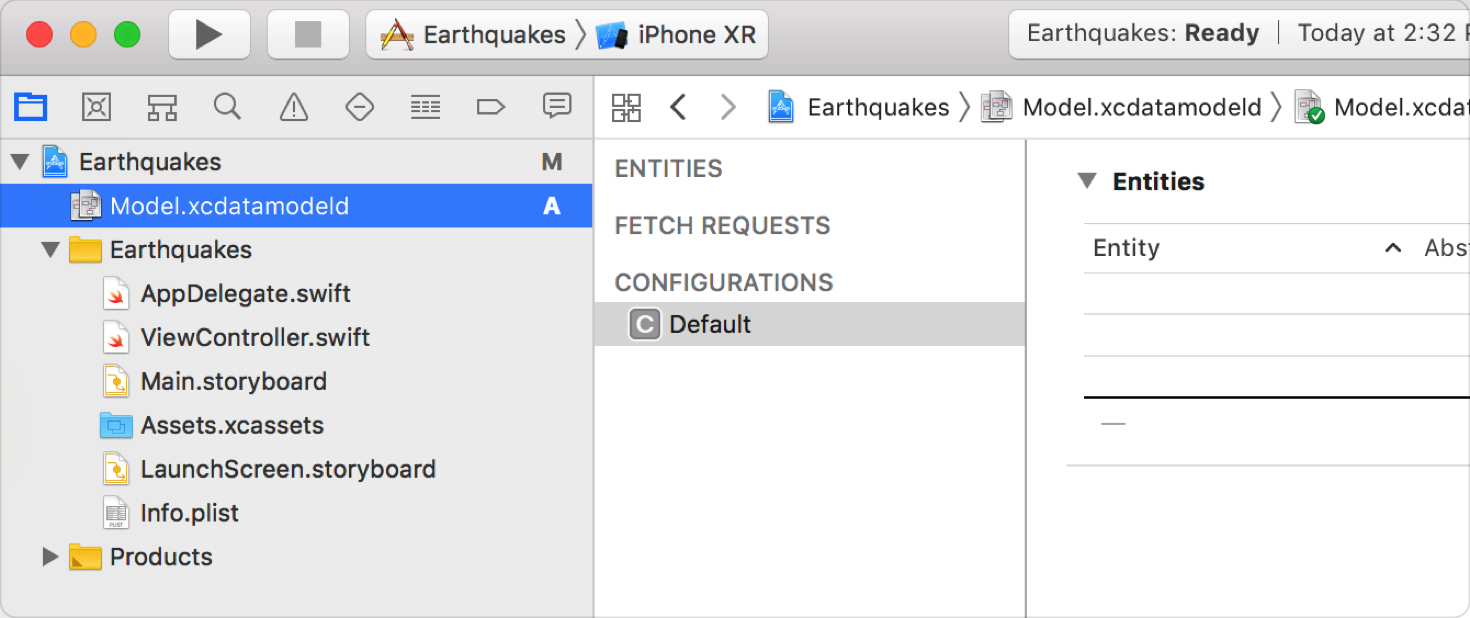Click the Stop button in toolbar

(308, 35)
